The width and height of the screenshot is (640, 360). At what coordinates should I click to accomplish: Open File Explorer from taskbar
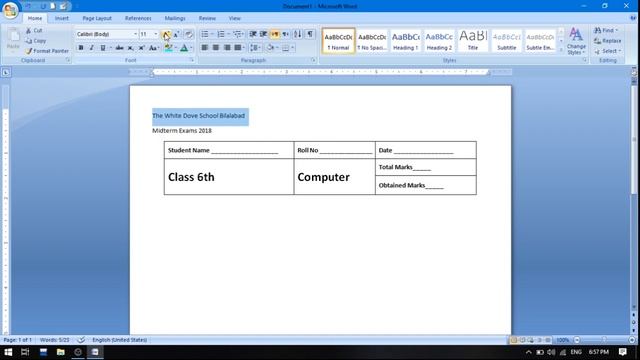60,352
